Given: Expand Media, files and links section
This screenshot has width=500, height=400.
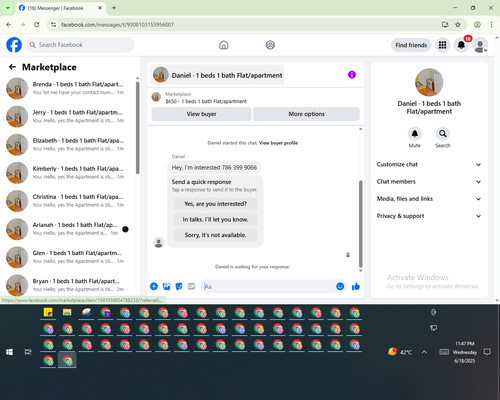Looking at the screenshot, I should pos(429,199).
